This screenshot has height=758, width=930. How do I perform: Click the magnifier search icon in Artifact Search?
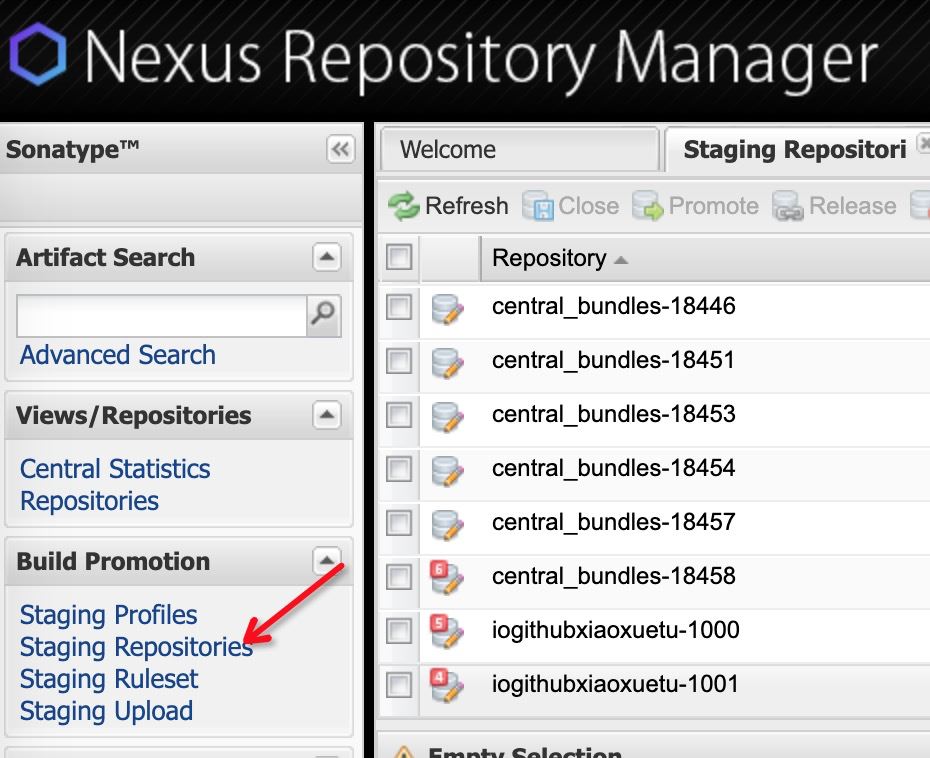click(x=323, y=316)
